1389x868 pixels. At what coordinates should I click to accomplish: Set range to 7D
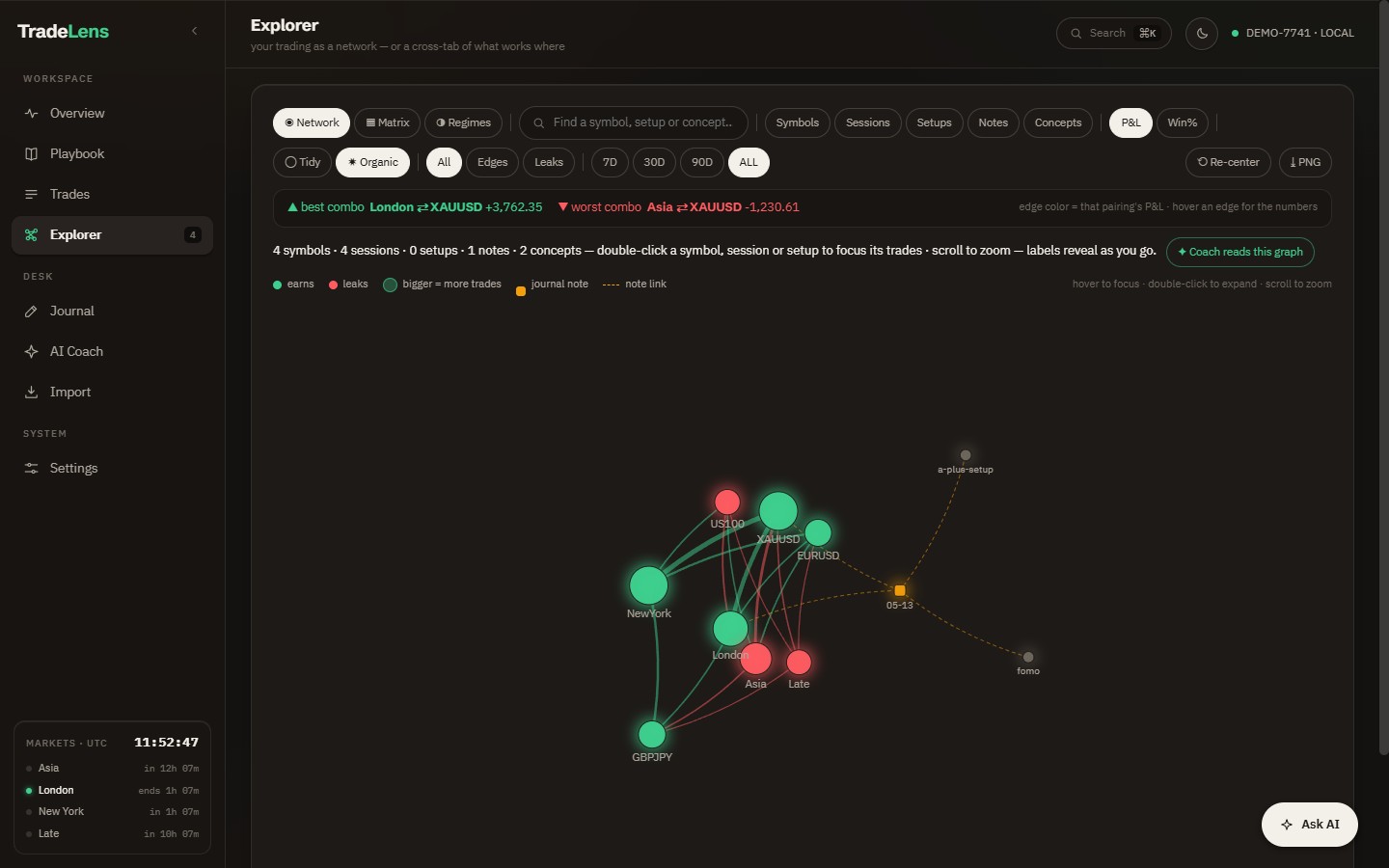[x=610, y=162]
